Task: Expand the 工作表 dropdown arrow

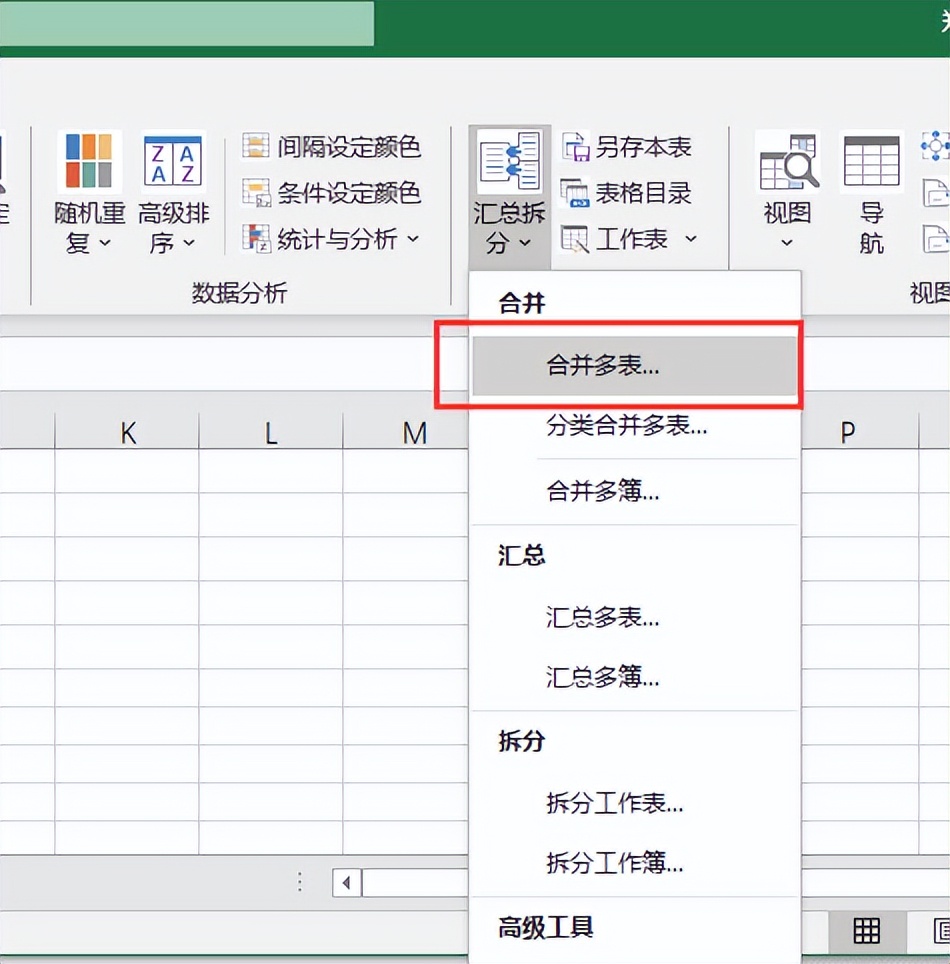Action: tap(692, 239)
